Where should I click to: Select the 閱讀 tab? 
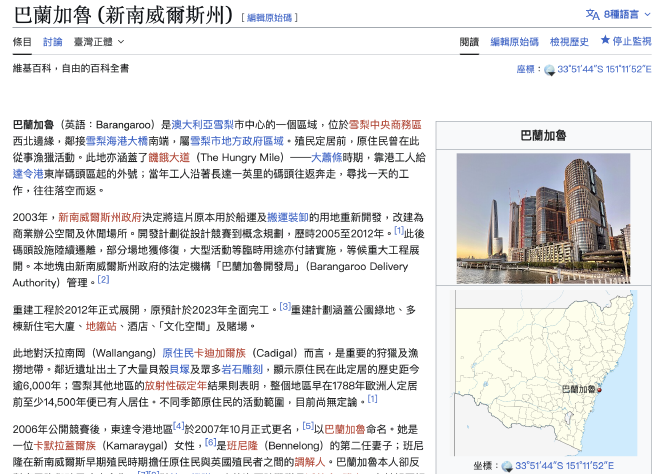[469, 42]
